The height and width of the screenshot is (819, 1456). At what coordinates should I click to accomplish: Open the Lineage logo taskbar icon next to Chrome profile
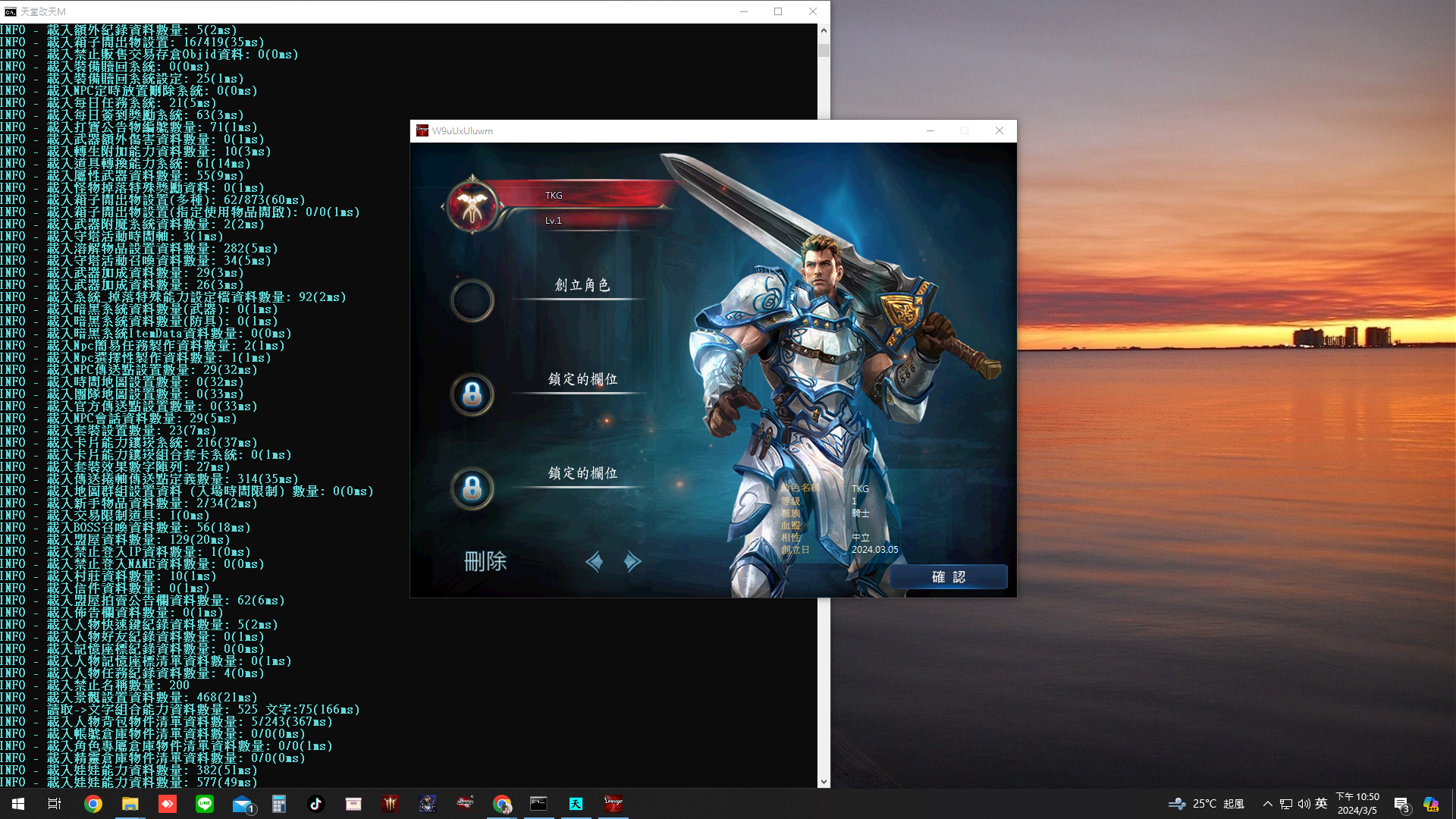point(465,804)
